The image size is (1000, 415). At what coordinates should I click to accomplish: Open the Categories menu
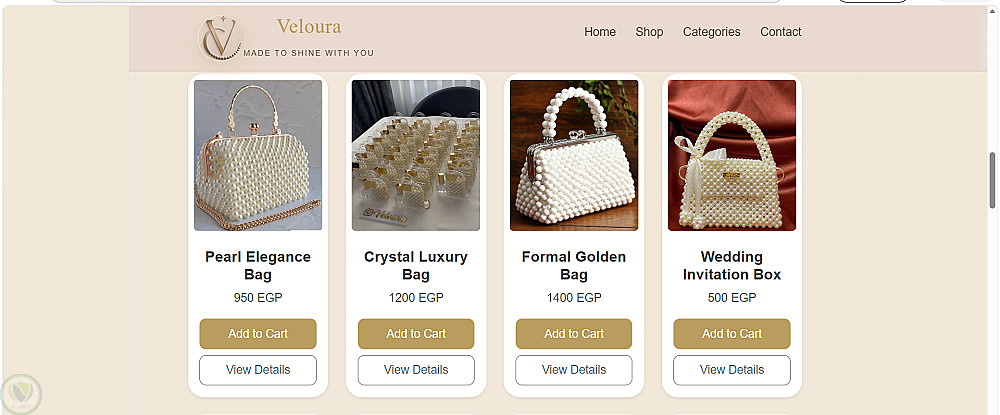tap(712, 32)
